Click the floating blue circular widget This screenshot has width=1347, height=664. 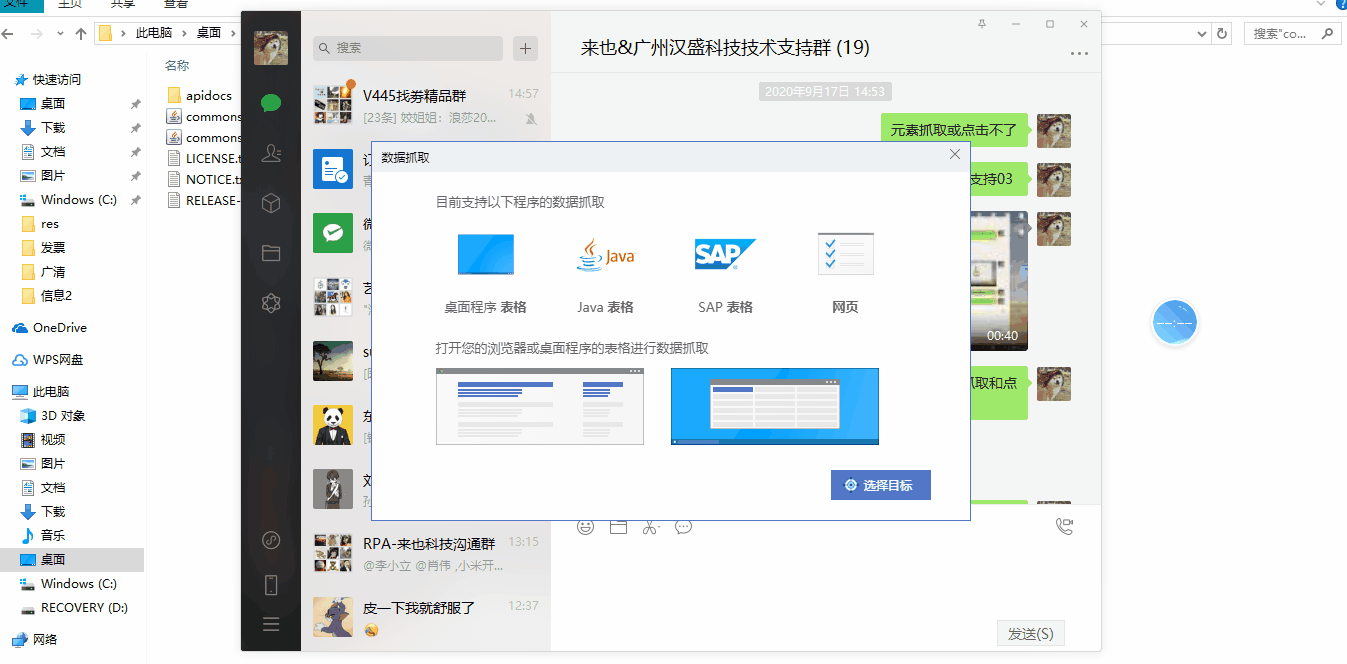tap(1174, 323)
